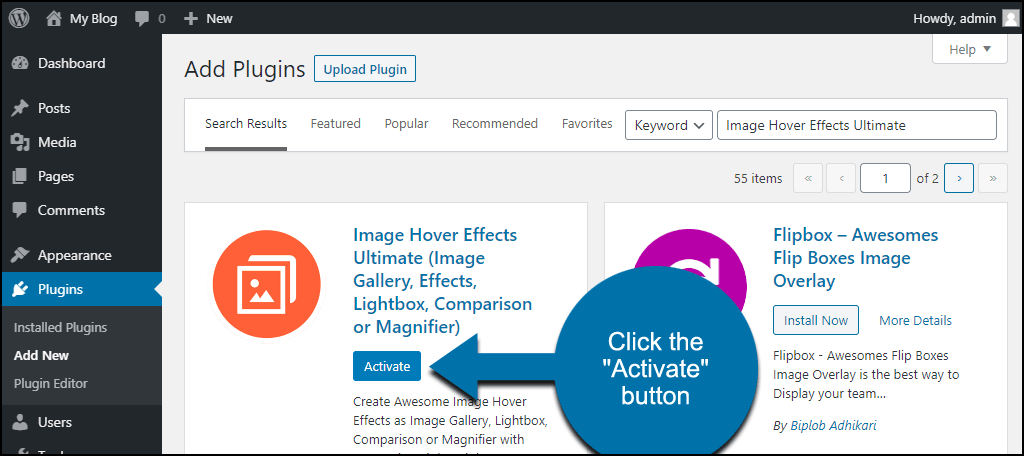Switch to the Featured tab
This screenshot has height=456, width=1024.
[336, 124]
